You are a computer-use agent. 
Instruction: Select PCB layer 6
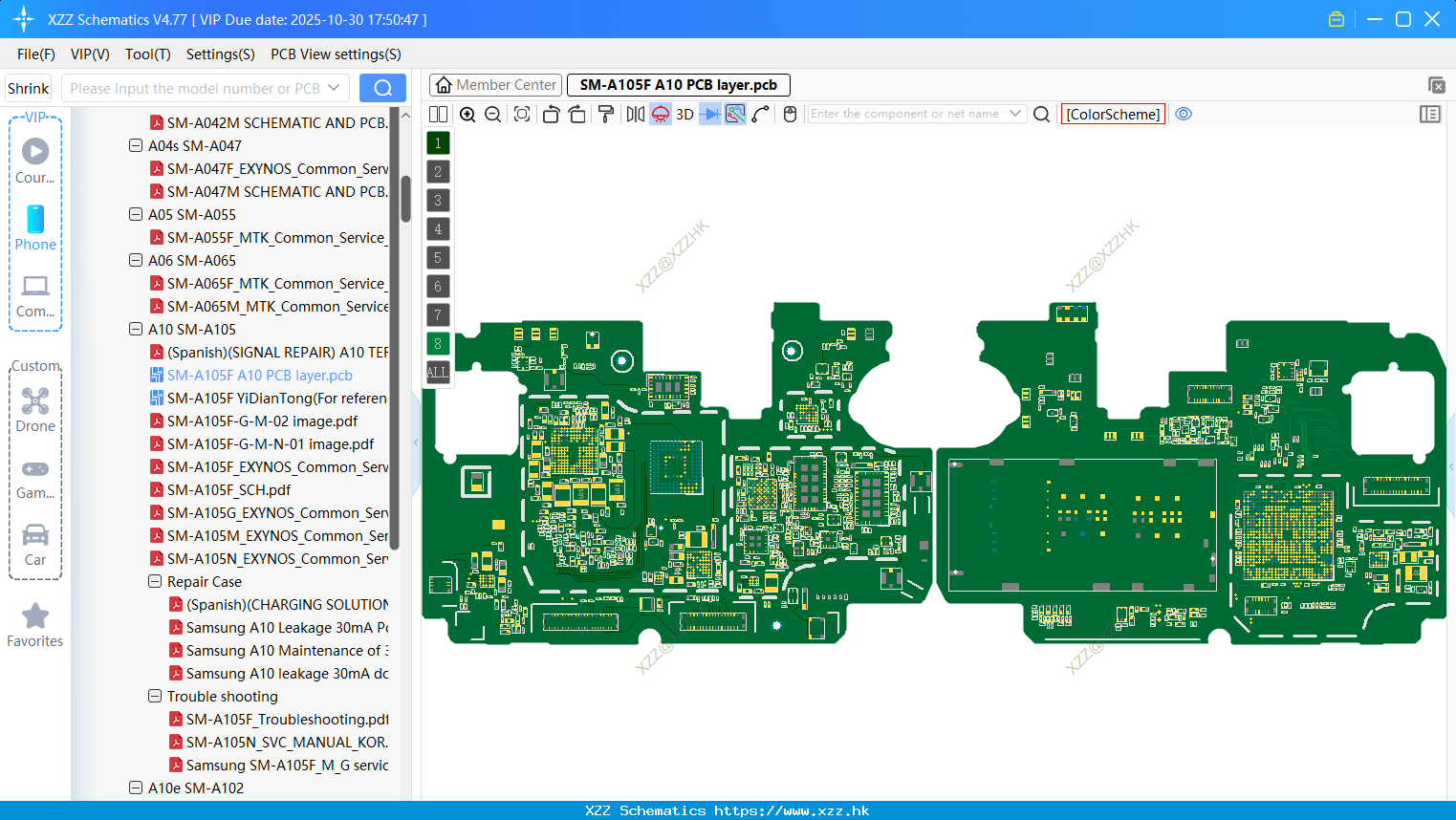pyautogui.click(x=438, y=287)
